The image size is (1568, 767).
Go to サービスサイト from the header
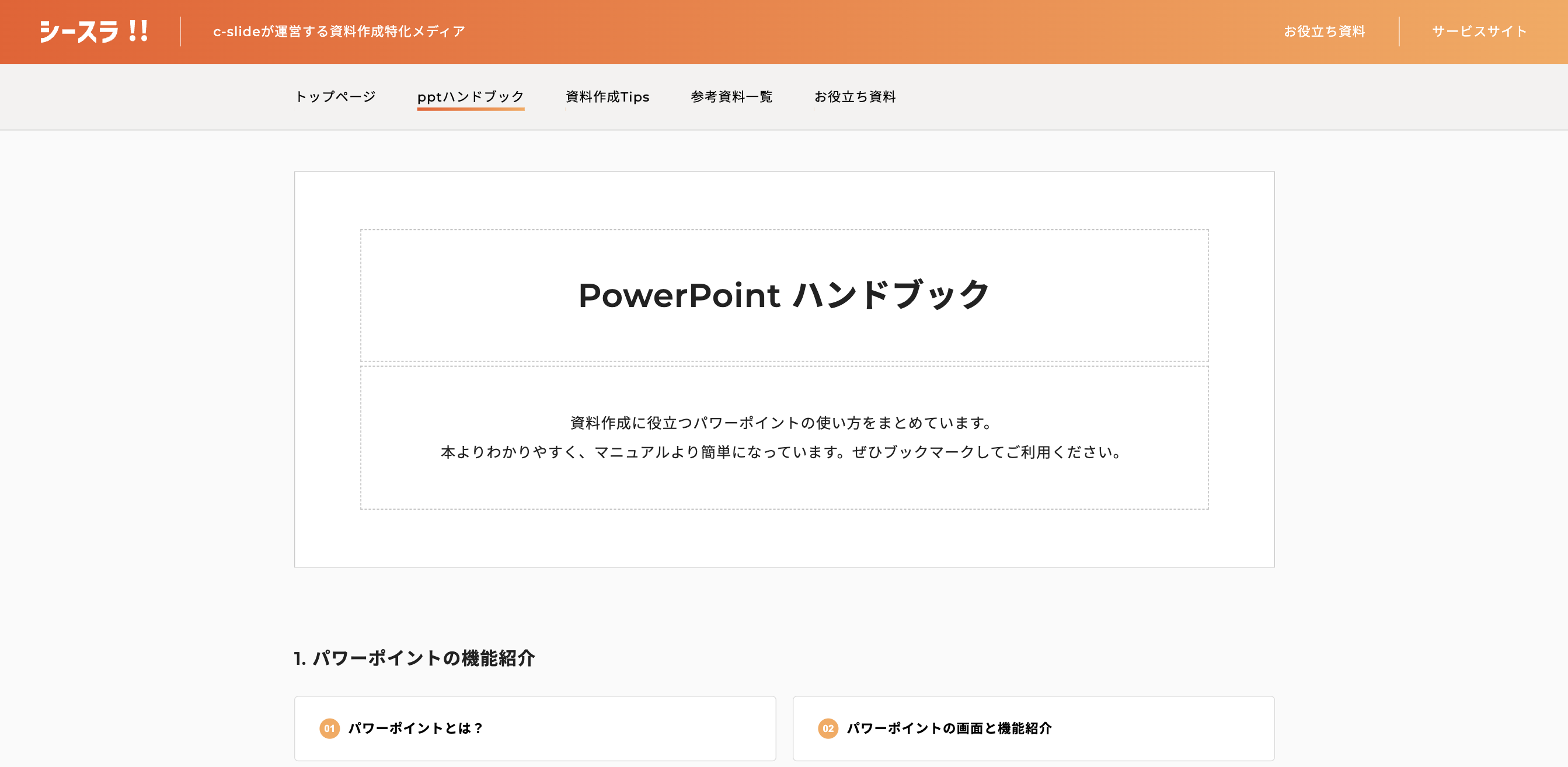click(x=1479, y=32)
